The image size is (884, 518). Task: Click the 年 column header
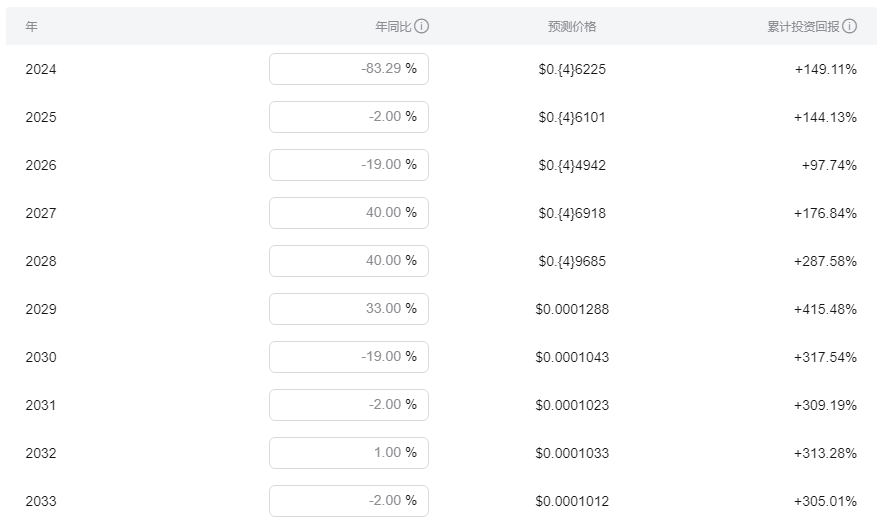pyautogui.click(x=31, y=26)
